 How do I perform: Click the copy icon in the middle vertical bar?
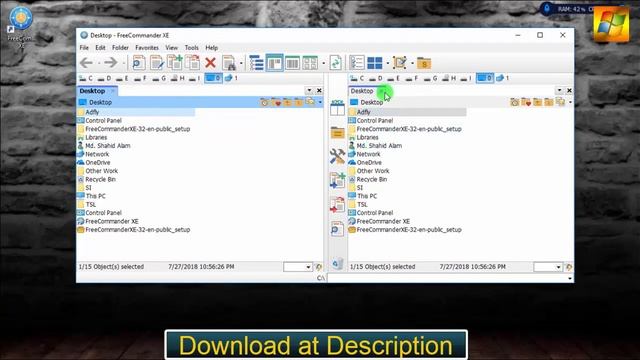coord(337,180)
